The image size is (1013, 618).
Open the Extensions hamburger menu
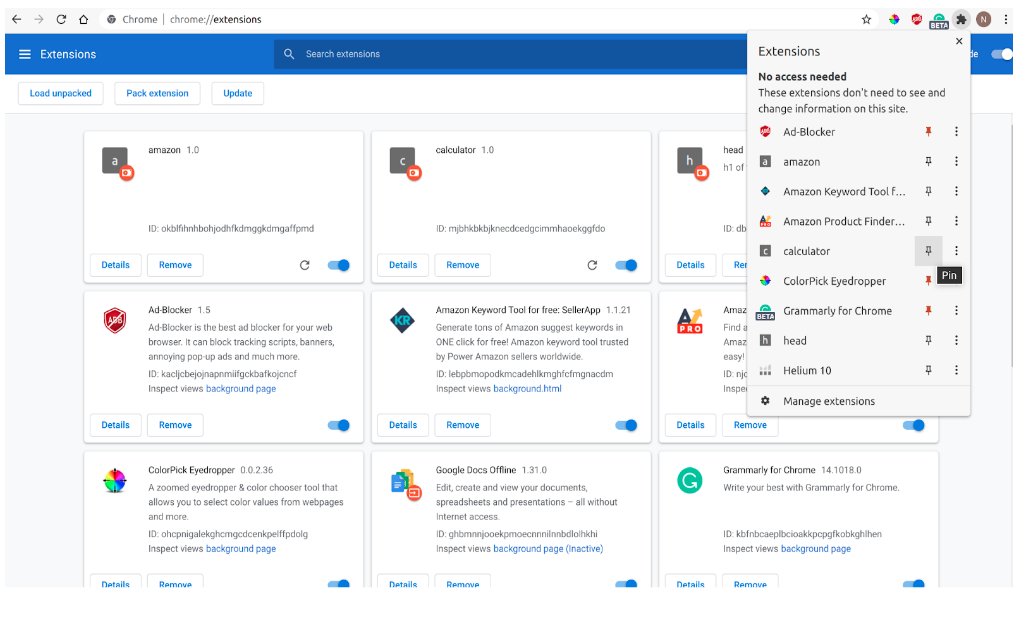(x=25, y=54)
